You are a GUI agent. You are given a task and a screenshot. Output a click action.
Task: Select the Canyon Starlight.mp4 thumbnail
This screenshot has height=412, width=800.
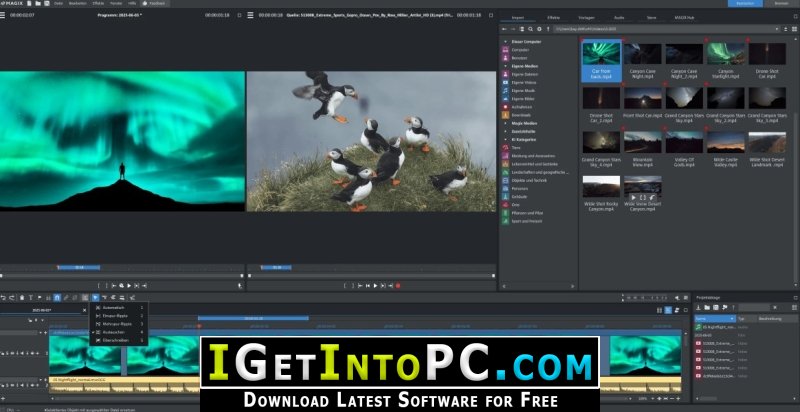[726, 54]
